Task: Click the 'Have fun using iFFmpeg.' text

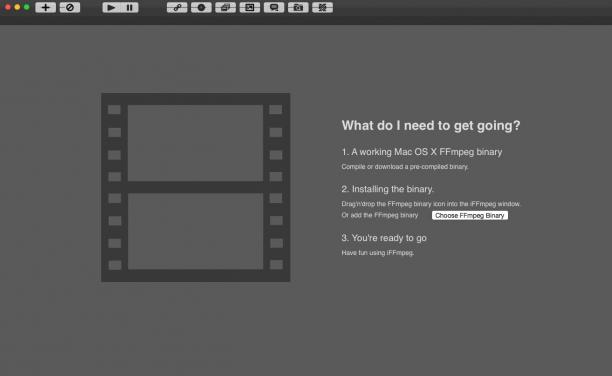Action: pyautogui.click(x=378, y=253)
